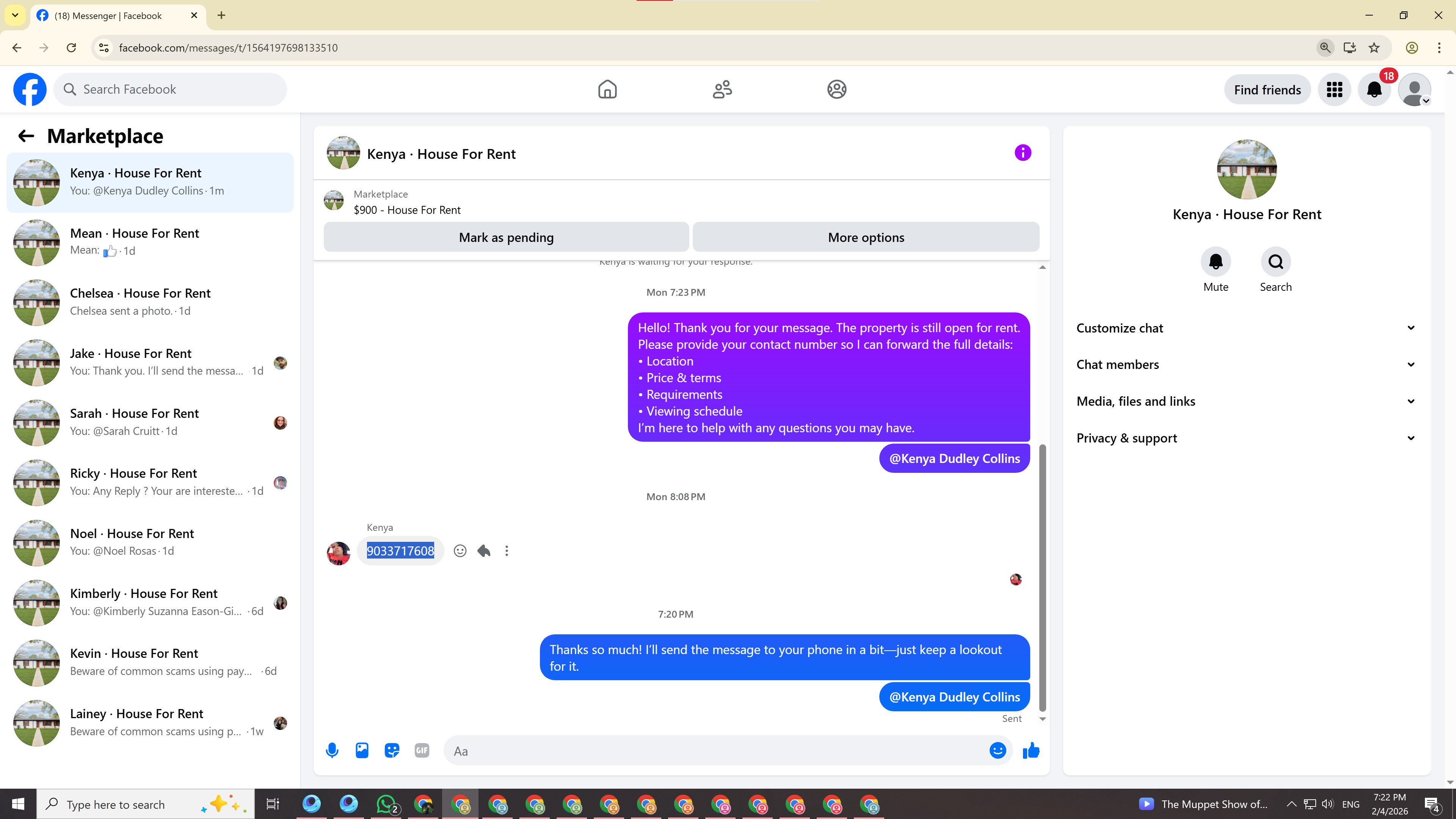Toggle the conversation information panel

pos(1023,152)
